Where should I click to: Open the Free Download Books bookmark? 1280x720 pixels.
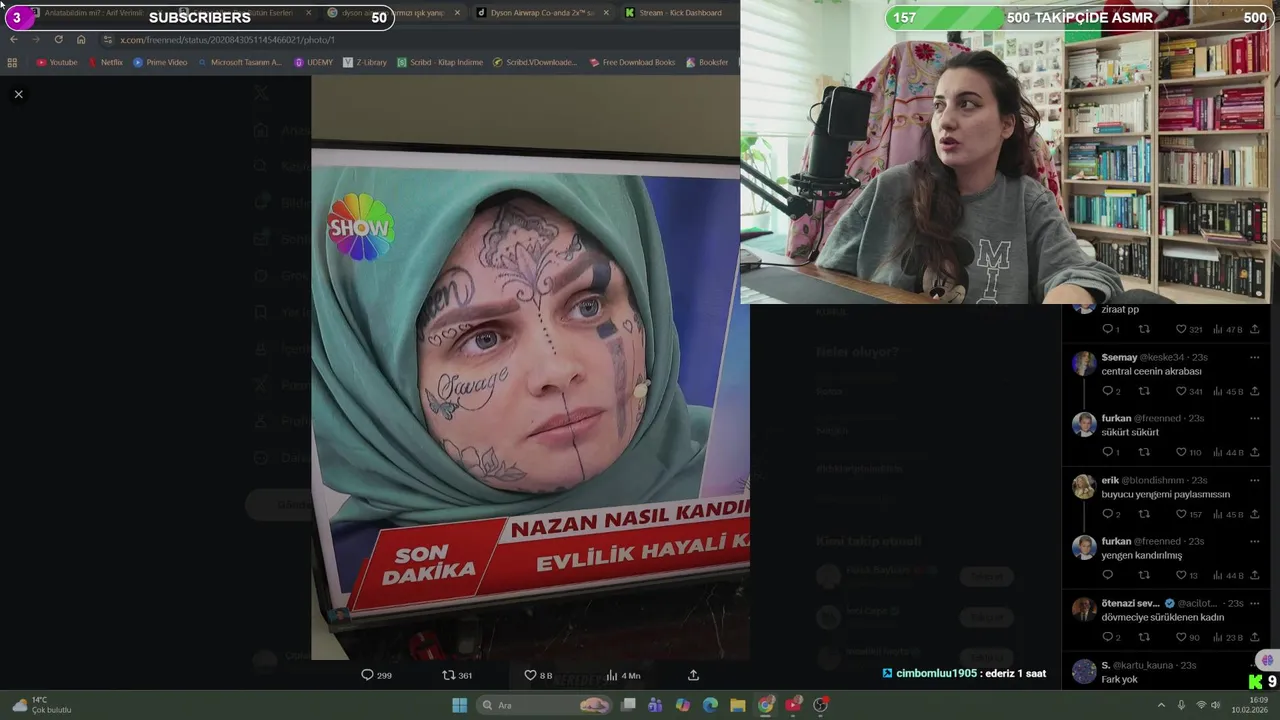click(632, 62)
